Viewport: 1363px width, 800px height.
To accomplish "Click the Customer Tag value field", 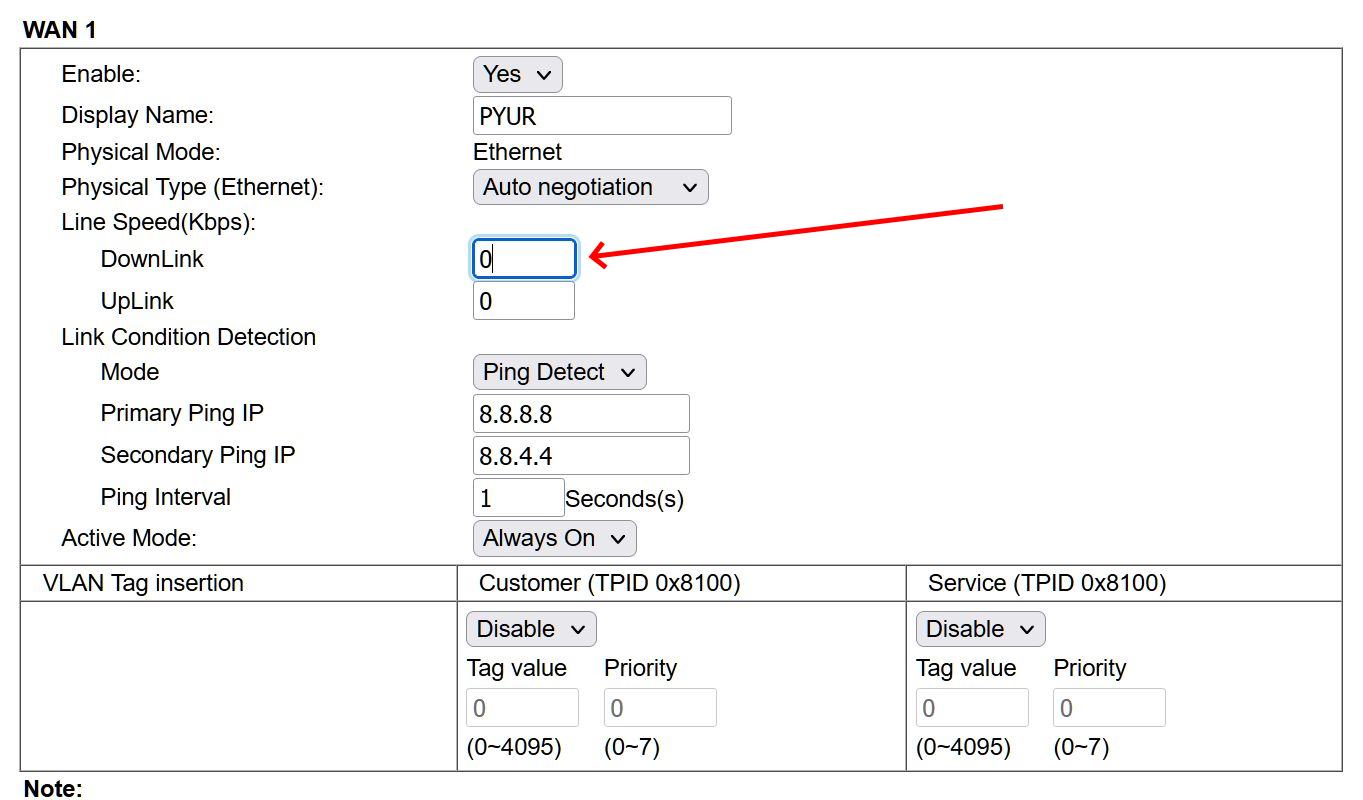I will (x=522, y=708).
